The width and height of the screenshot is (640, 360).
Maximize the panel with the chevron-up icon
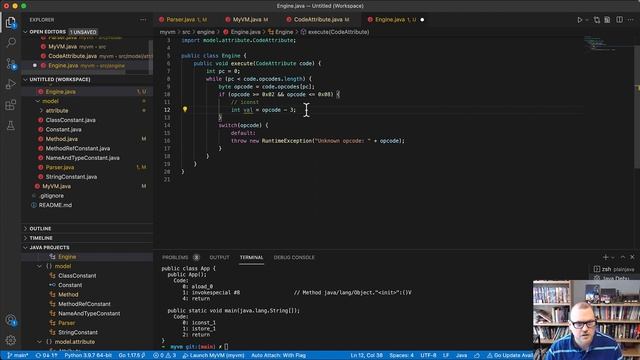[622, 257]
